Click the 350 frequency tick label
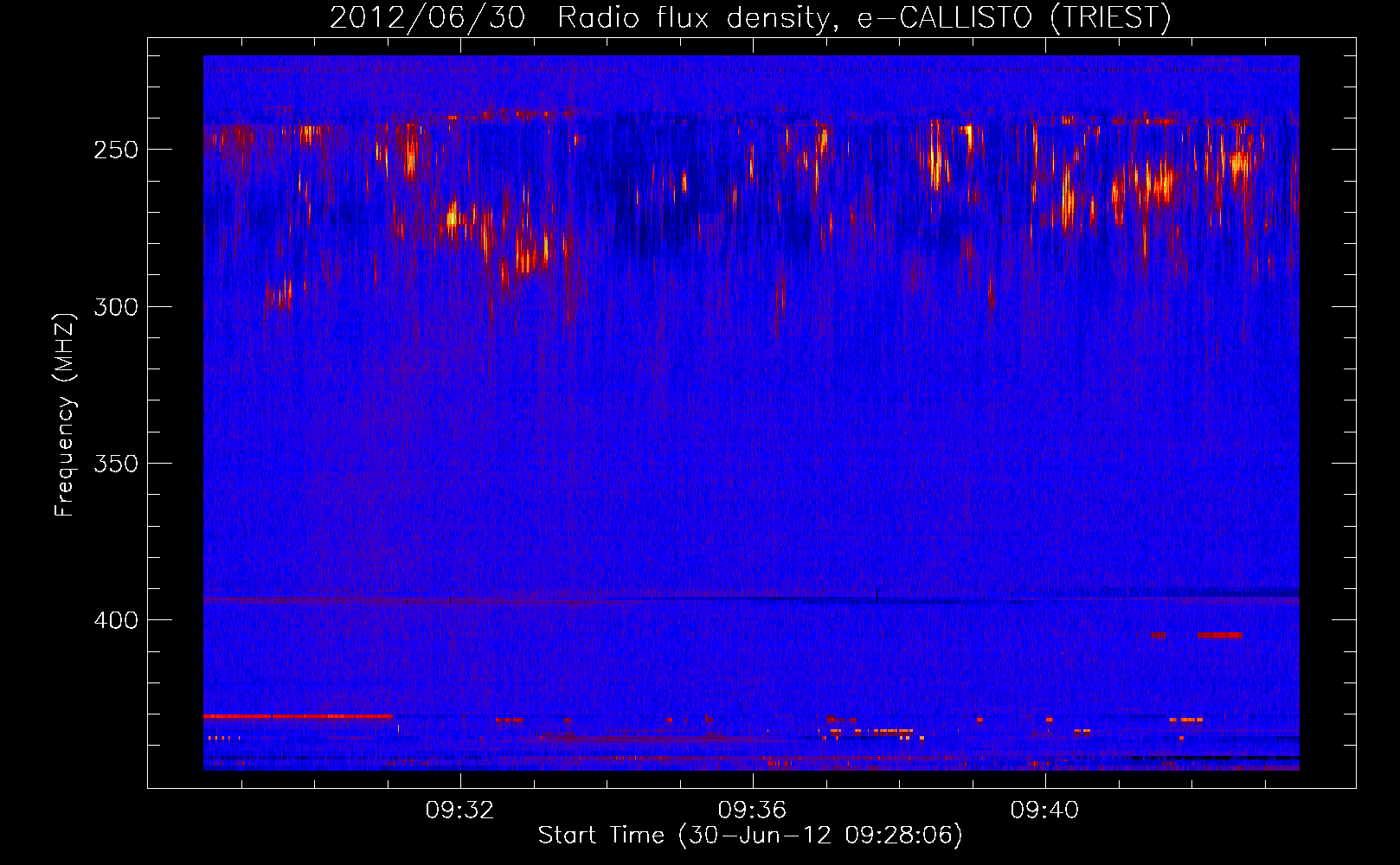 pos(116,464)
